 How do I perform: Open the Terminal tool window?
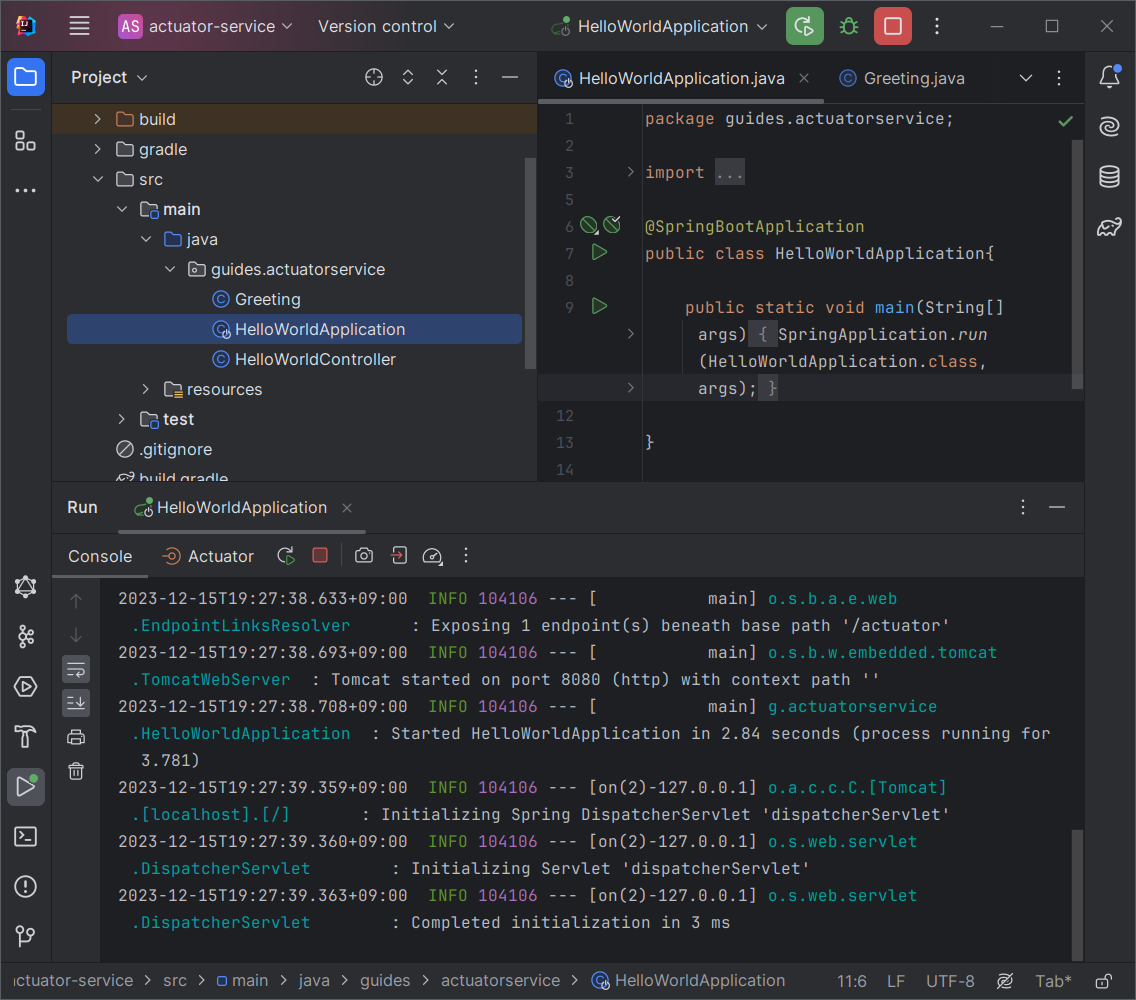pyautogui.click(x=25, y=837)
